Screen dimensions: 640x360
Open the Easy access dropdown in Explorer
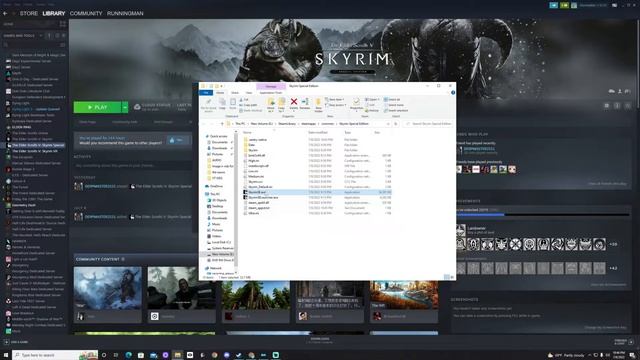coord(336,105)
